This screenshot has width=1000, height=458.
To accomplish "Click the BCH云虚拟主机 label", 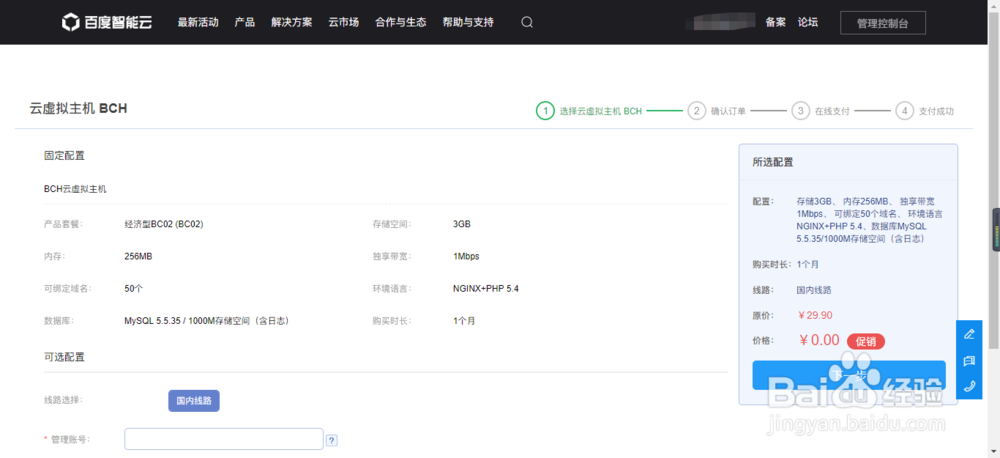I will click(x=75, y=189).
